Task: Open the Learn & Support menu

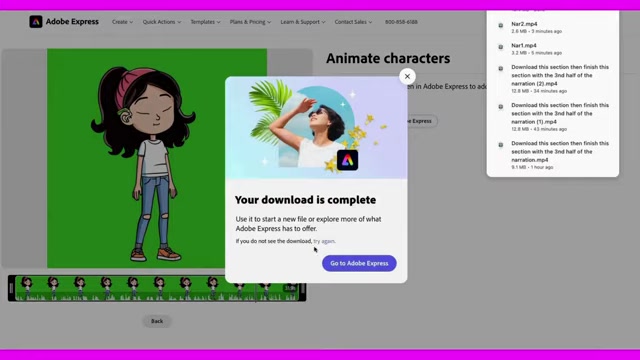Action: 303,22
